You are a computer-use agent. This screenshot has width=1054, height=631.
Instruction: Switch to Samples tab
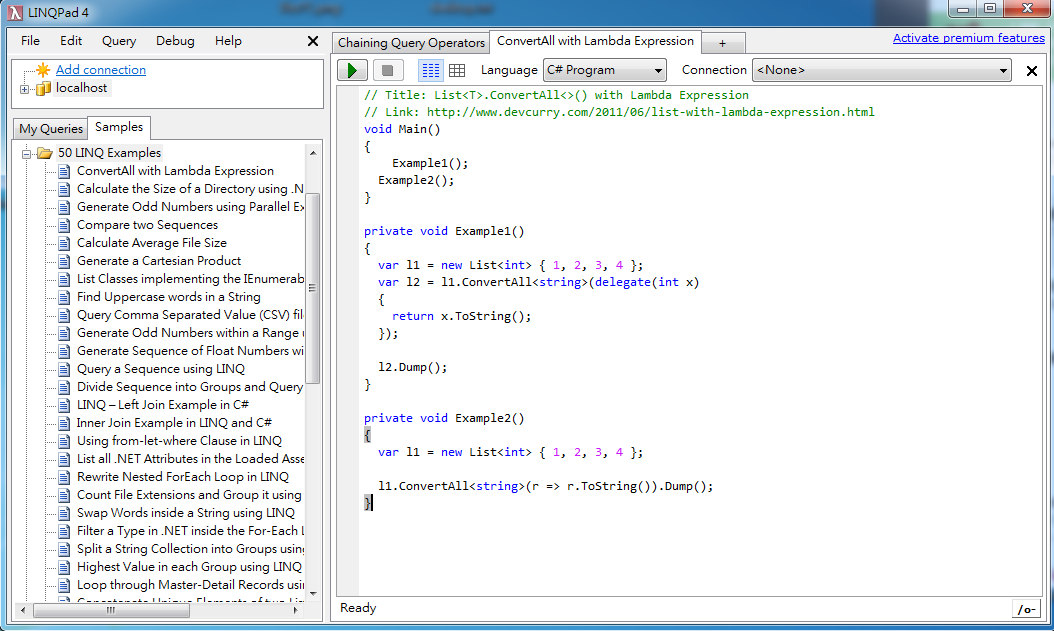[119, 127]
